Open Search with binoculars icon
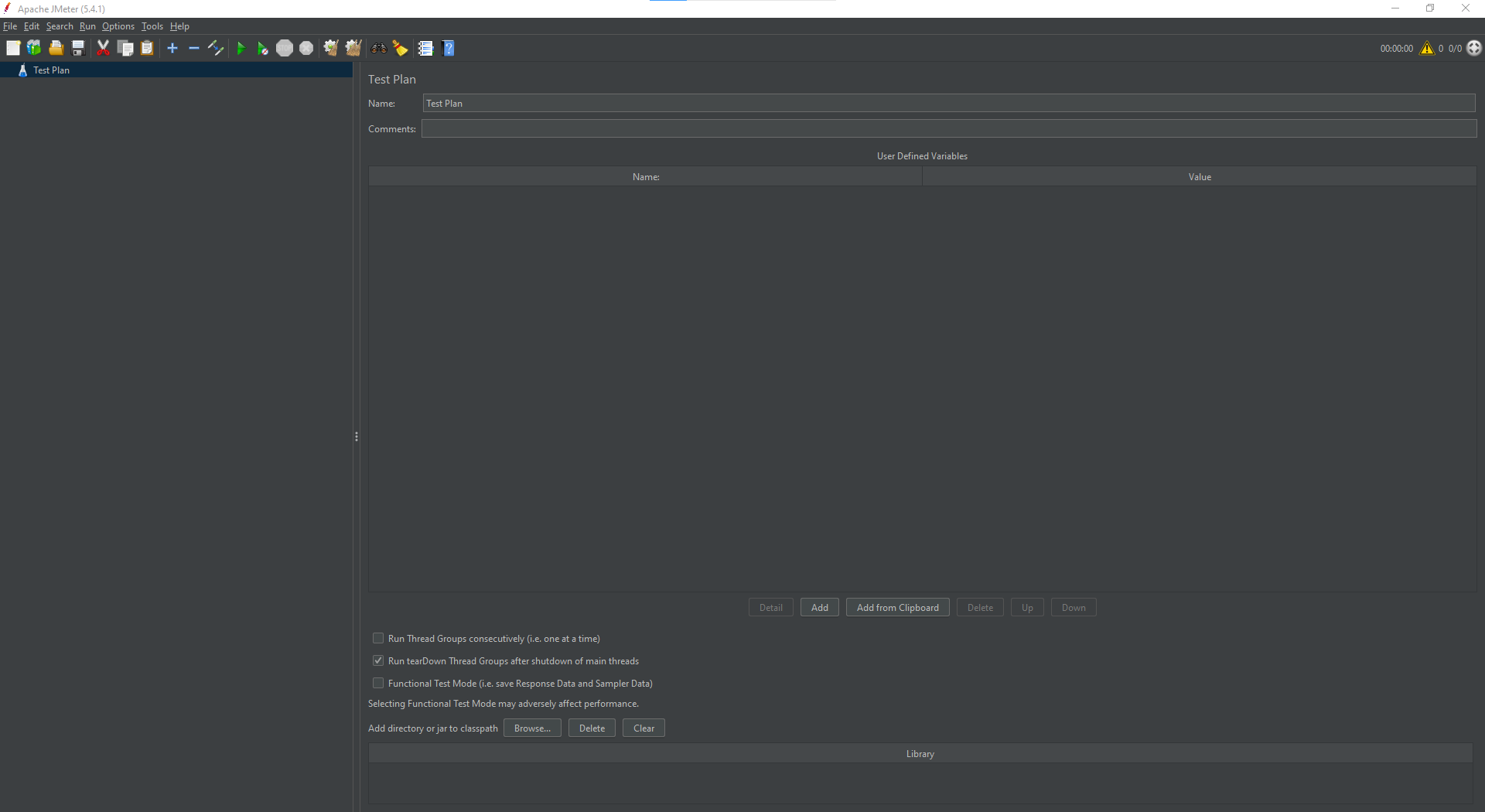1485x812 pixels. tap(378, 48)
